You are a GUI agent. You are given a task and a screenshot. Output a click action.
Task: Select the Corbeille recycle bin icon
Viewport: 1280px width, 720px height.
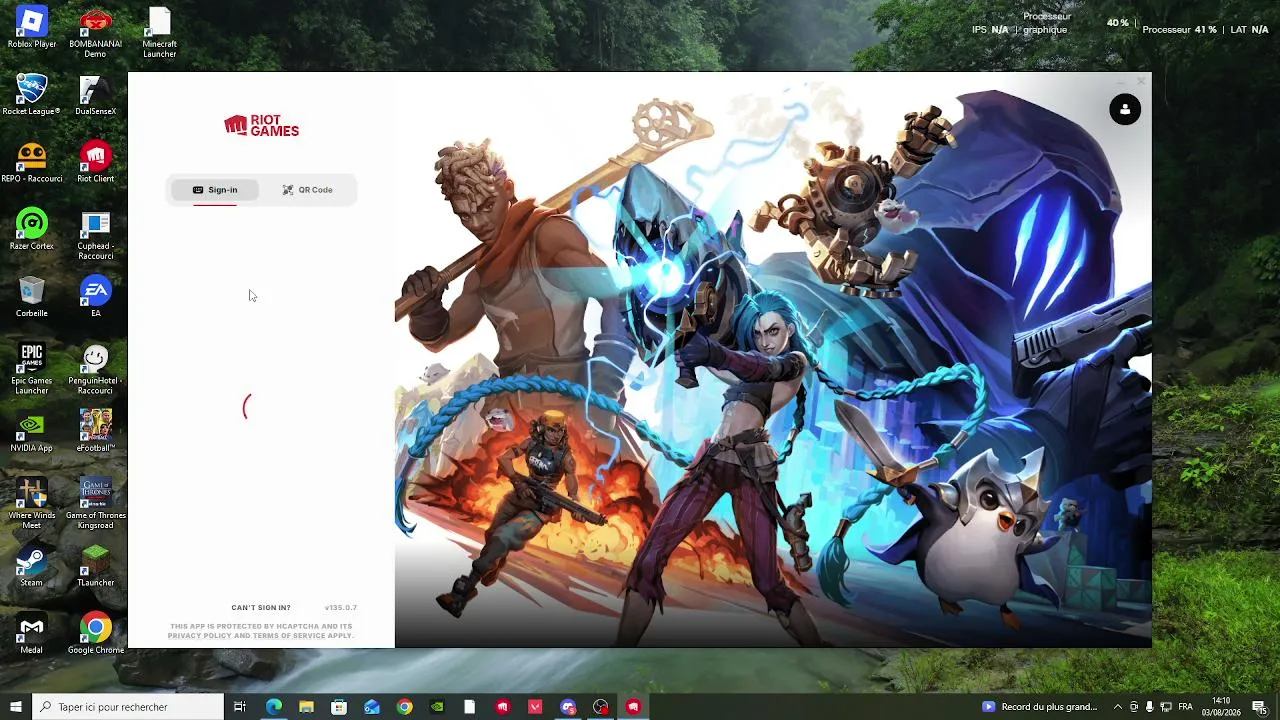pos(32,296)
